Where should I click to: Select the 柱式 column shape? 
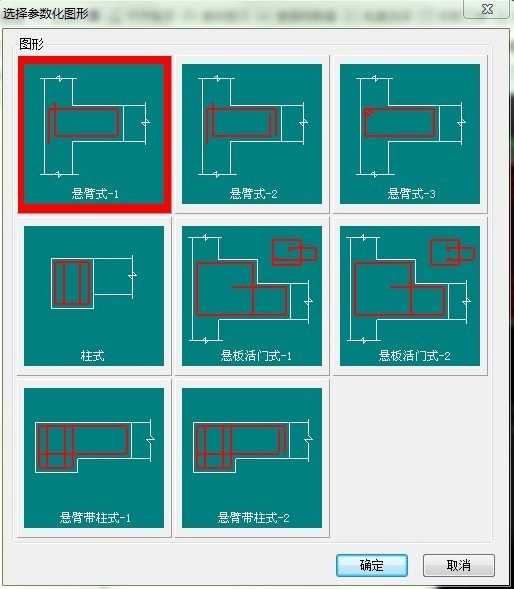[94, 296]
